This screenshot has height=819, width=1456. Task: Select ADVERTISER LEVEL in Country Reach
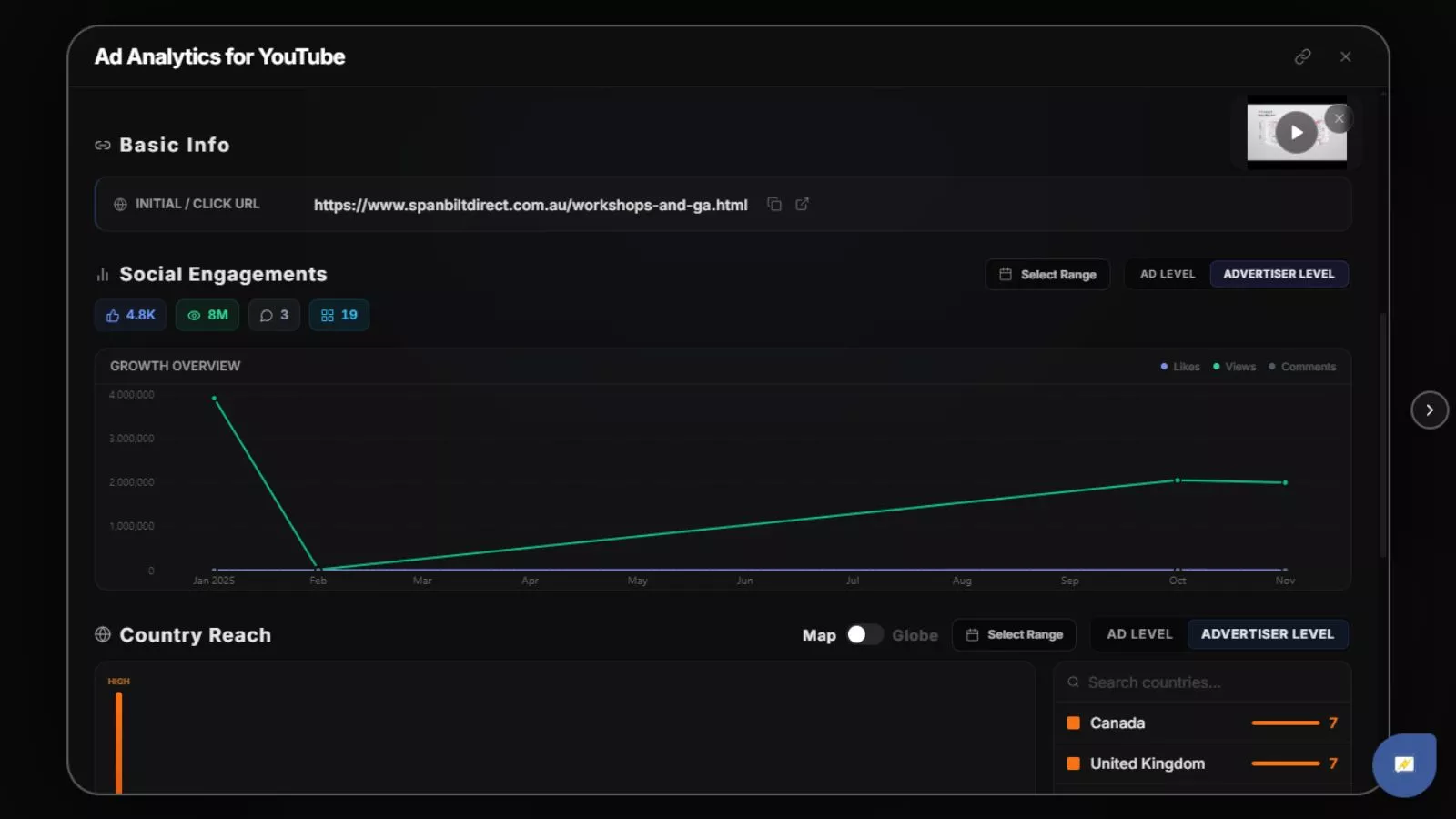pyautogui.click(x=1267, y=634)
